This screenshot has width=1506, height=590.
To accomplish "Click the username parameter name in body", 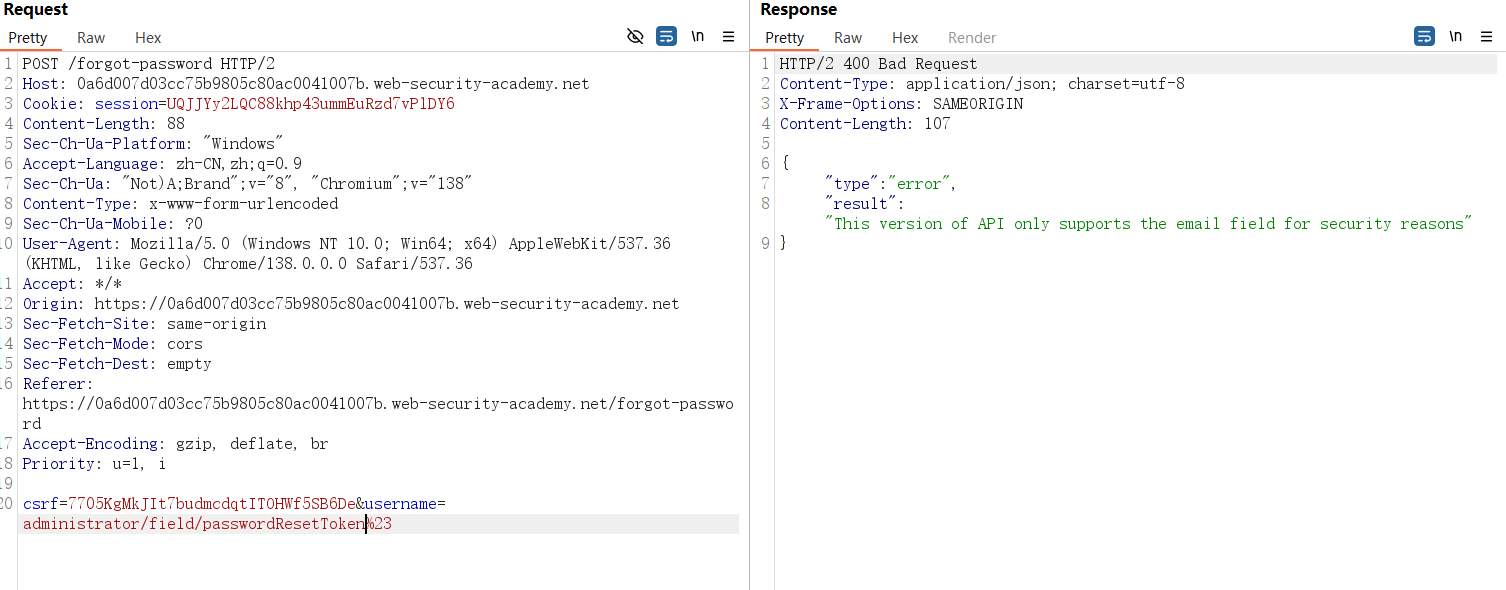I will (401, 504).
